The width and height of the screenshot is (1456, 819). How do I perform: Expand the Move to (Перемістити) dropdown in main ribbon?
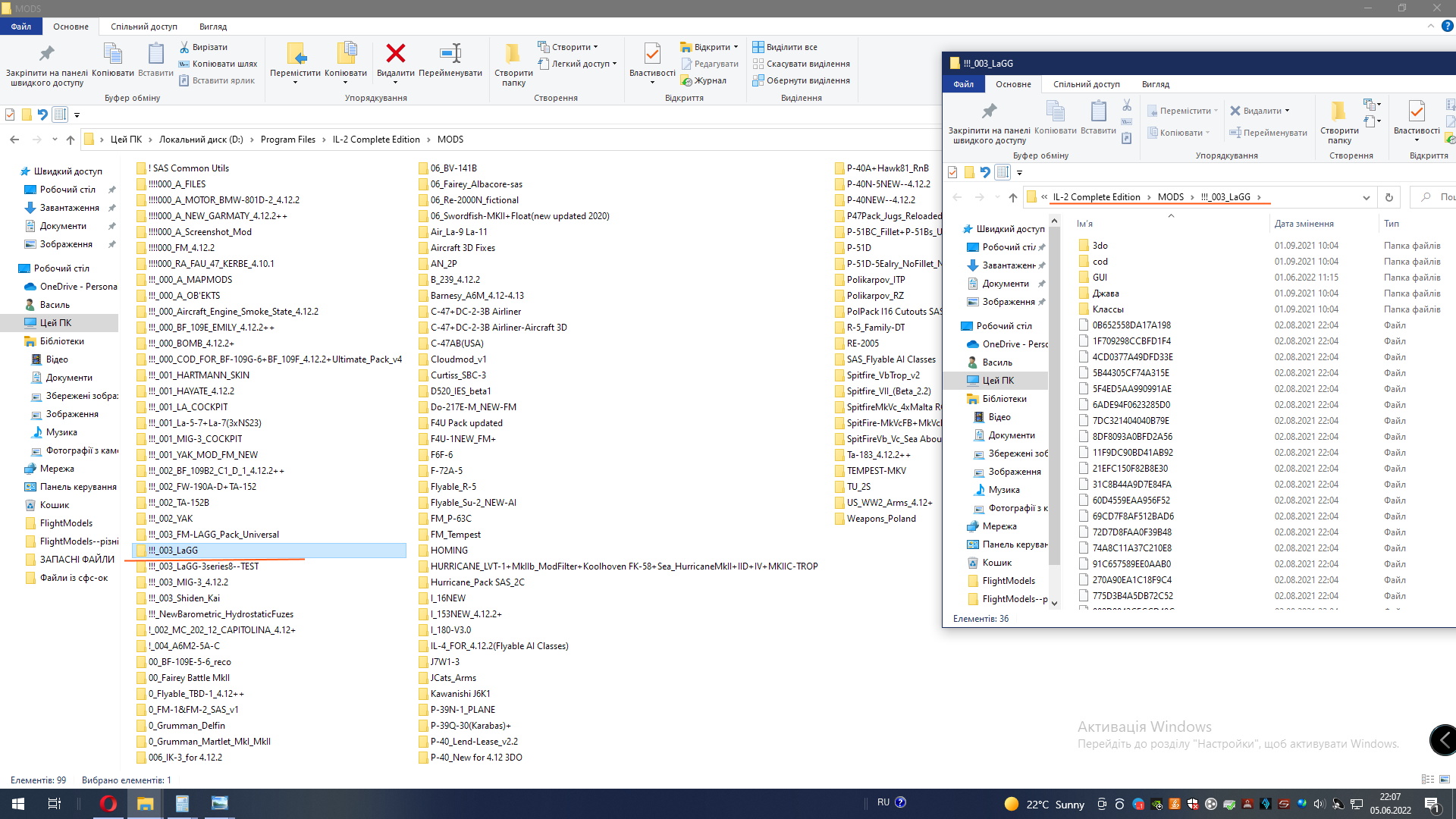coord(295,81)
